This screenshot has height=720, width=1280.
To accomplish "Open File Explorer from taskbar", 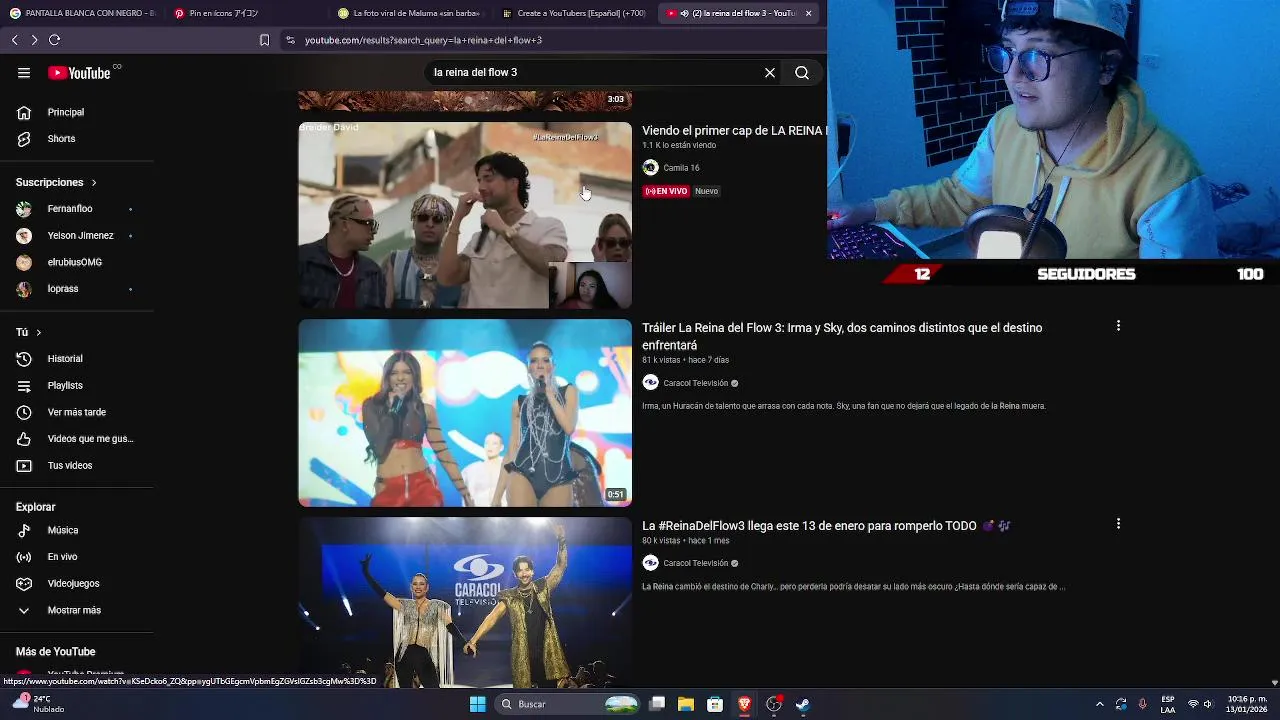I will click(x=686, y=704).
